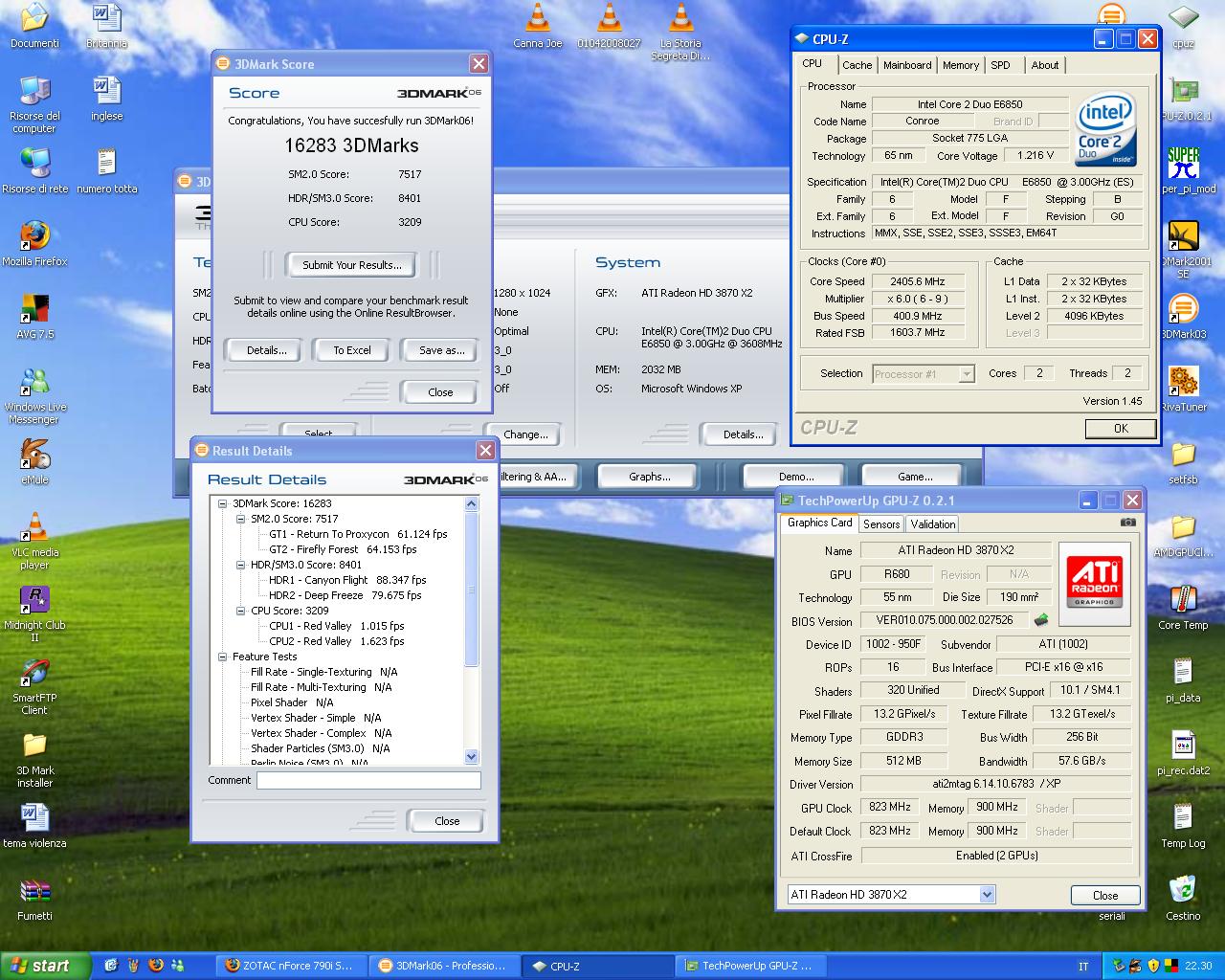Image resolution: width=1225 pixels, height=980 pixels.
Task: Click the BIOS version save chip icon
Action: click(x=1041, y=620)
